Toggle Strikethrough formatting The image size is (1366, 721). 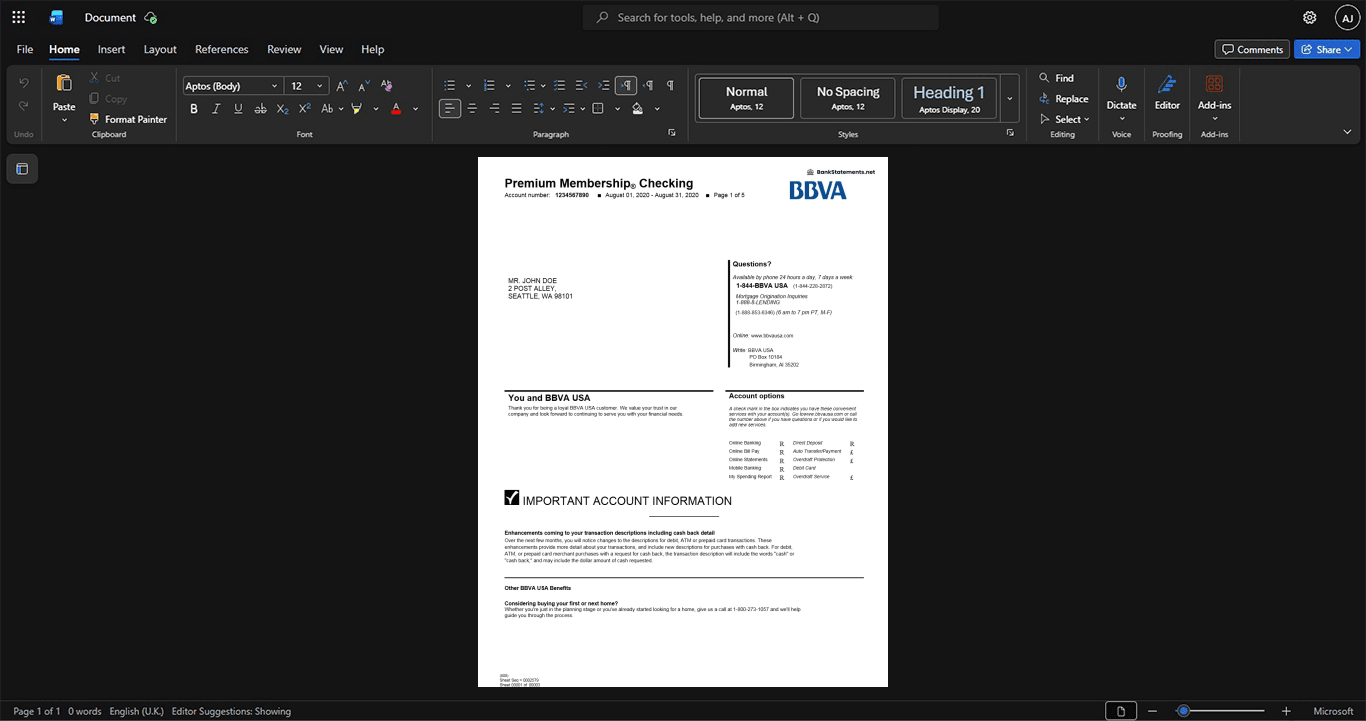(x=261, y=108)
